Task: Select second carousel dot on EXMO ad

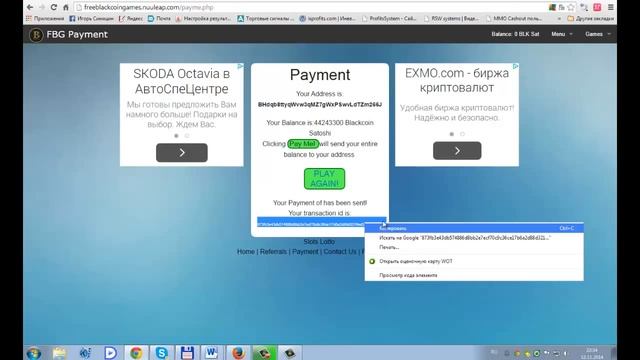Action: [462, 134]
